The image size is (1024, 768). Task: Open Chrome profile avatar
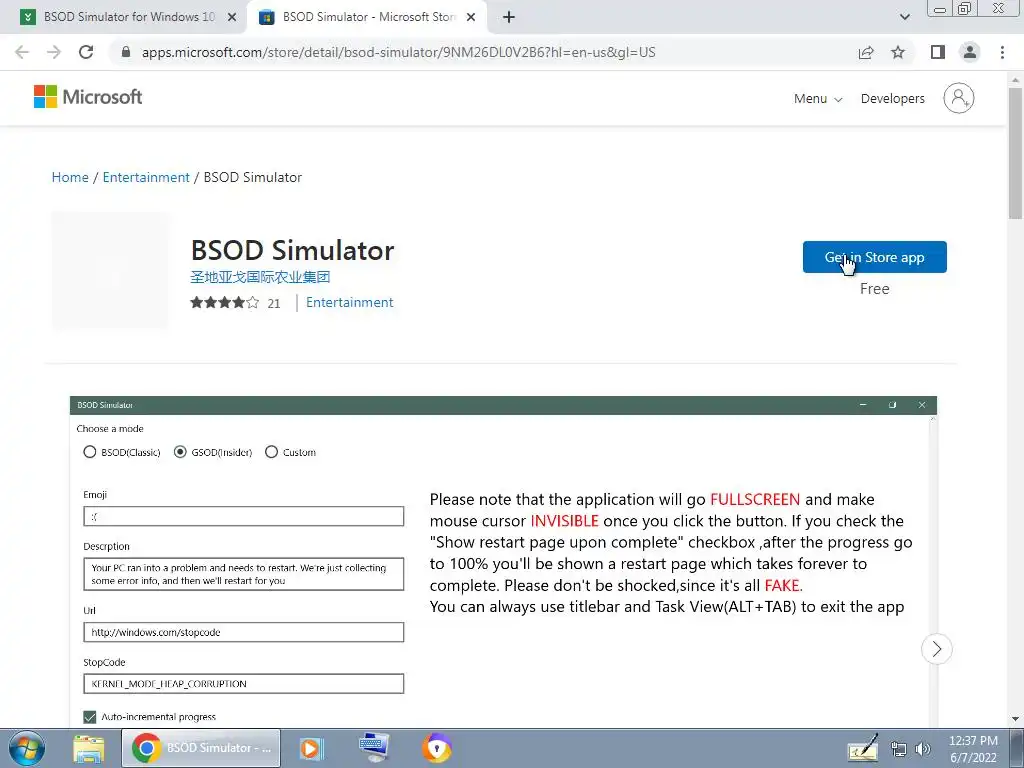tap(970, 52)
